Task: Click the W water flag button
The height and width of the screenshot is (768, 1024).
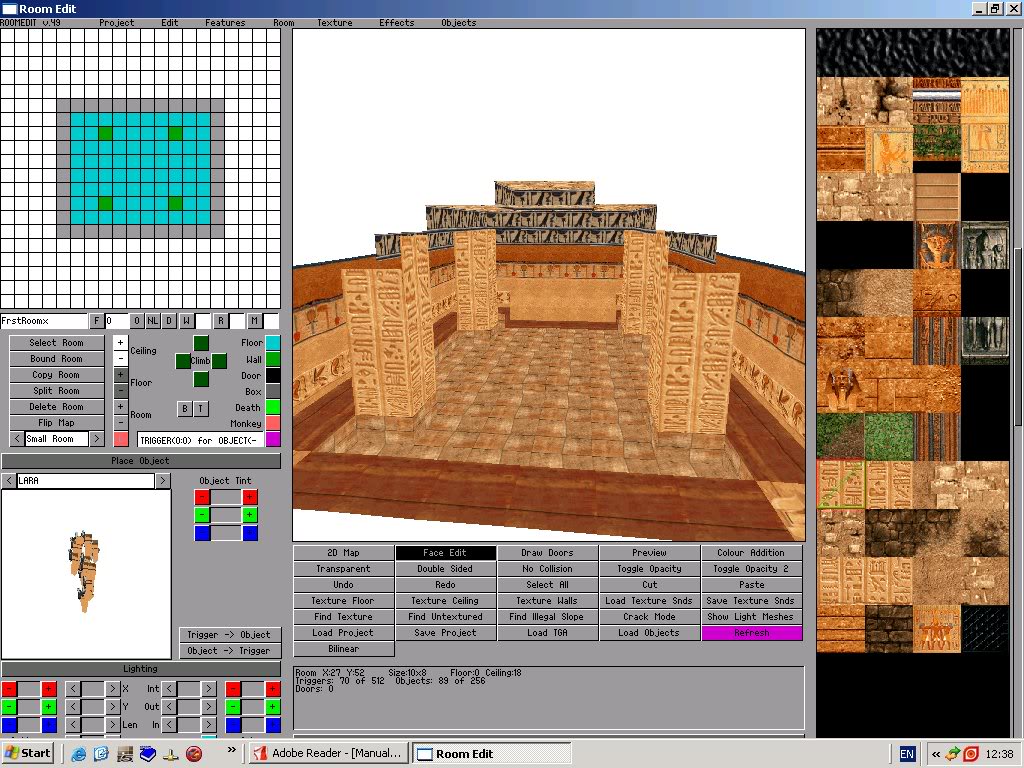Action: click(x=186, y=321)
